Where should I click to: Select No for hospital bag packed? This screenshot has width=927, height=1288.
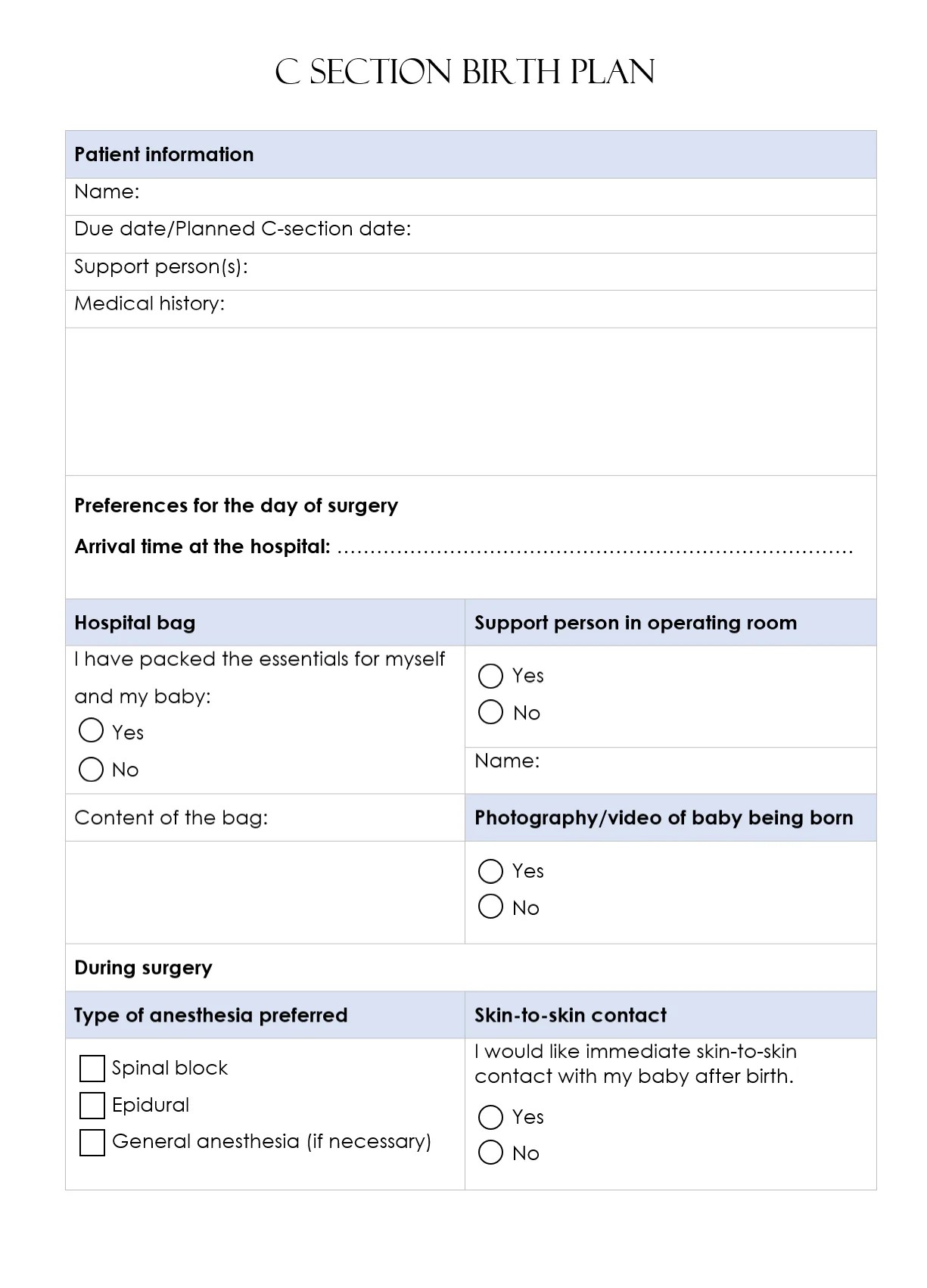[x=91, y=769]
